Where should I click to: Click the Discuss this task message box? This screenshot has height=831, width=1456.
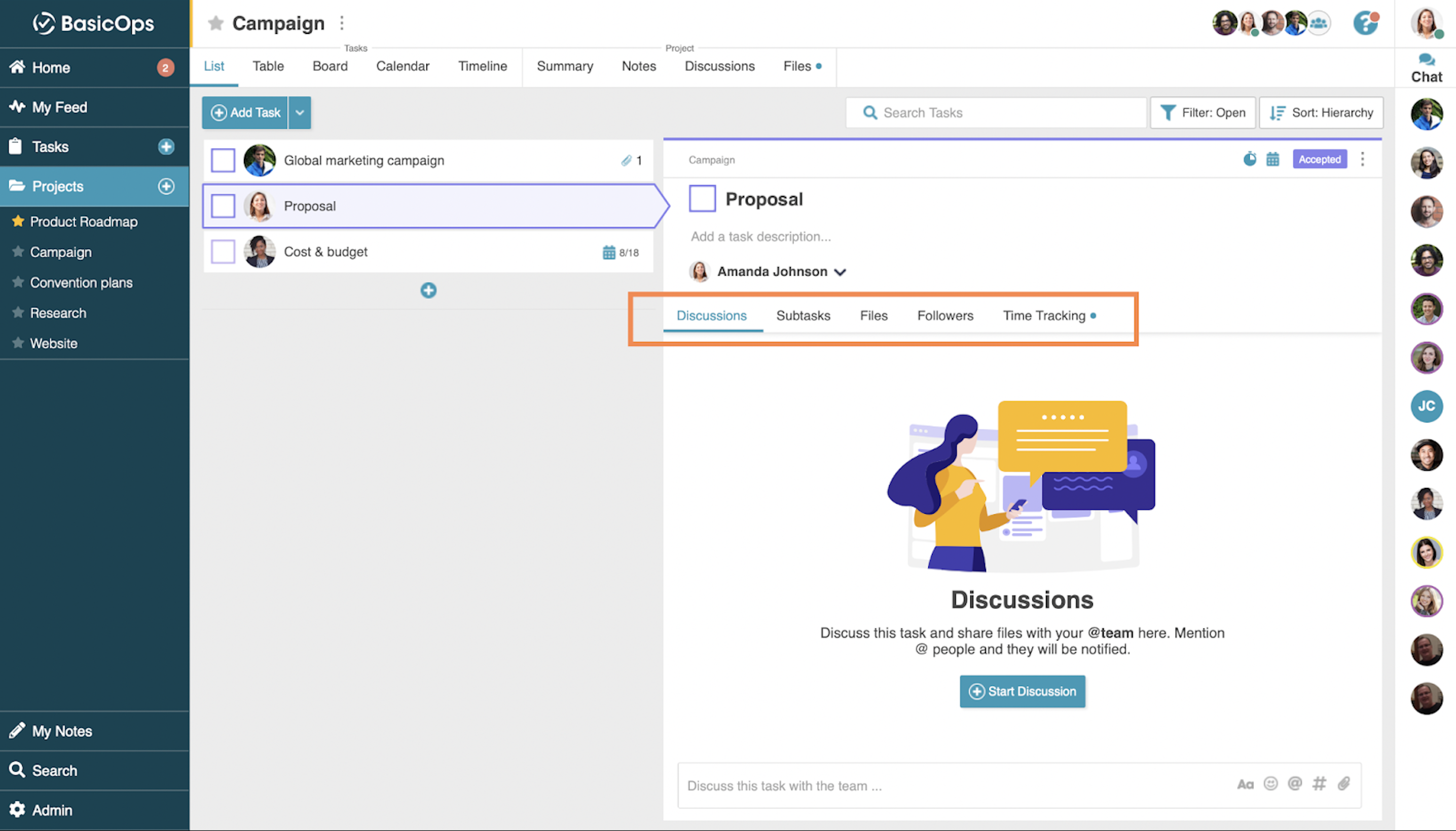pyautogui.click(x=1019, y=785)
